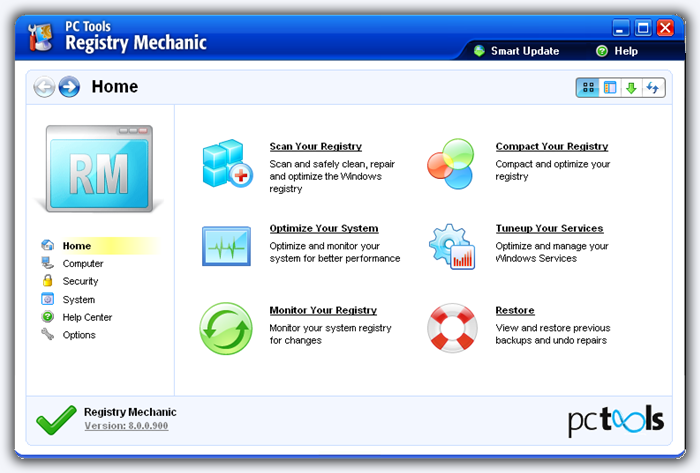Click "Optimize and monitor your system" description text
This screenshot has height=473, width=700.
(x=335, y=252)
